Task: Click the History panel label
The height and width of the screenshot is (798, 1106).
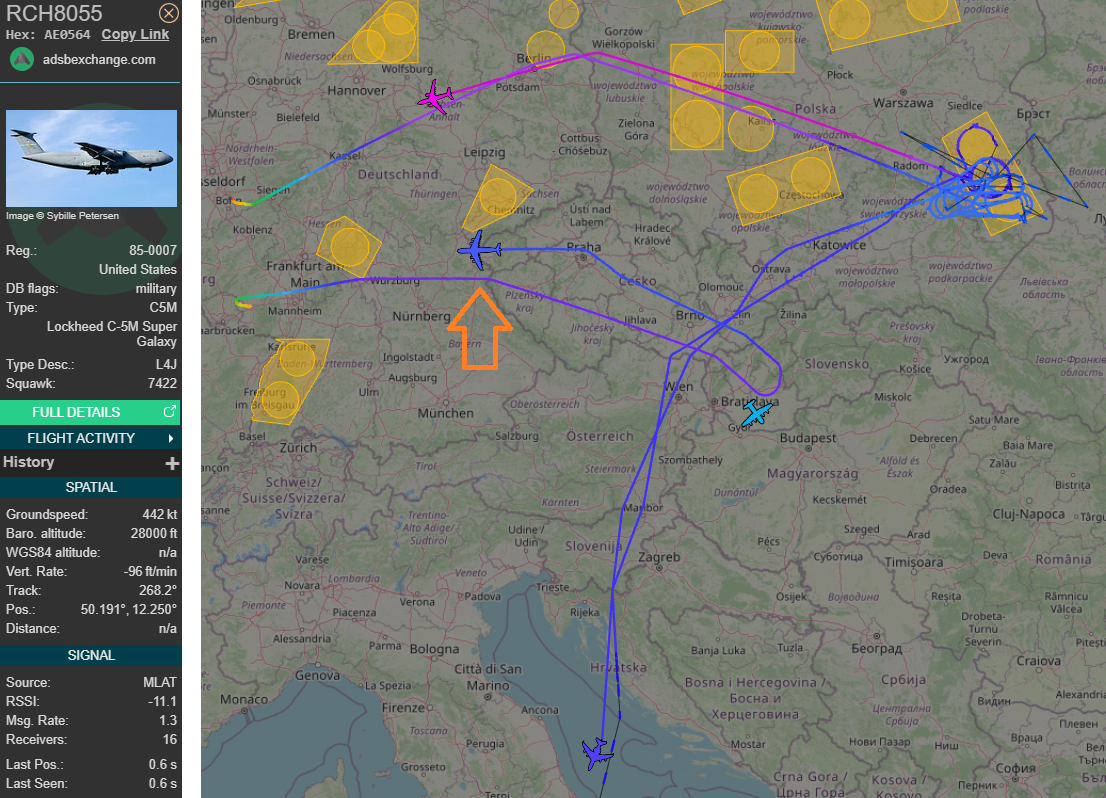Action: point(28,462)
